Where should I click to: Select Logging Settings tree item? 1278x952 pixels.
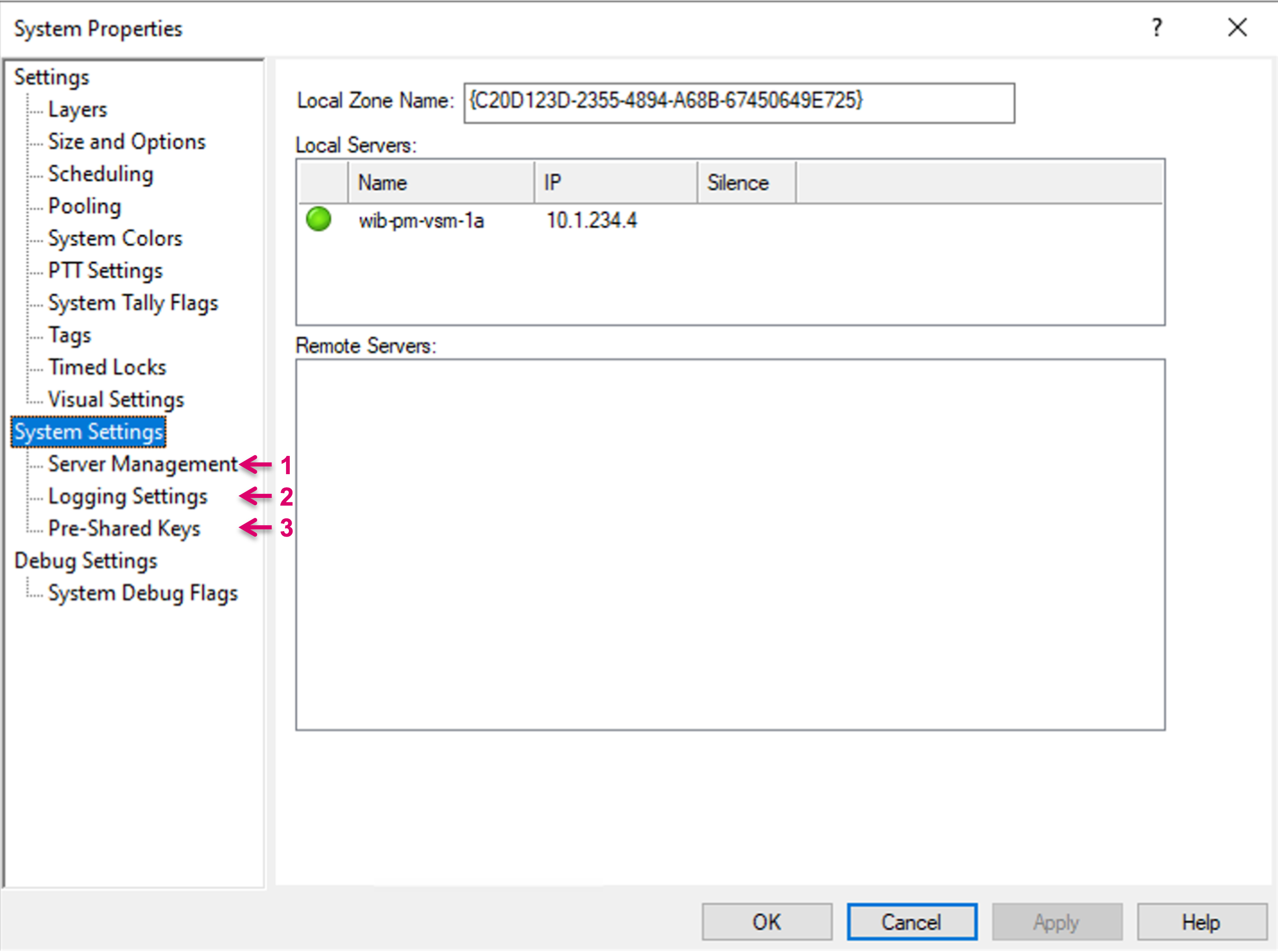[x=128, y=497]
